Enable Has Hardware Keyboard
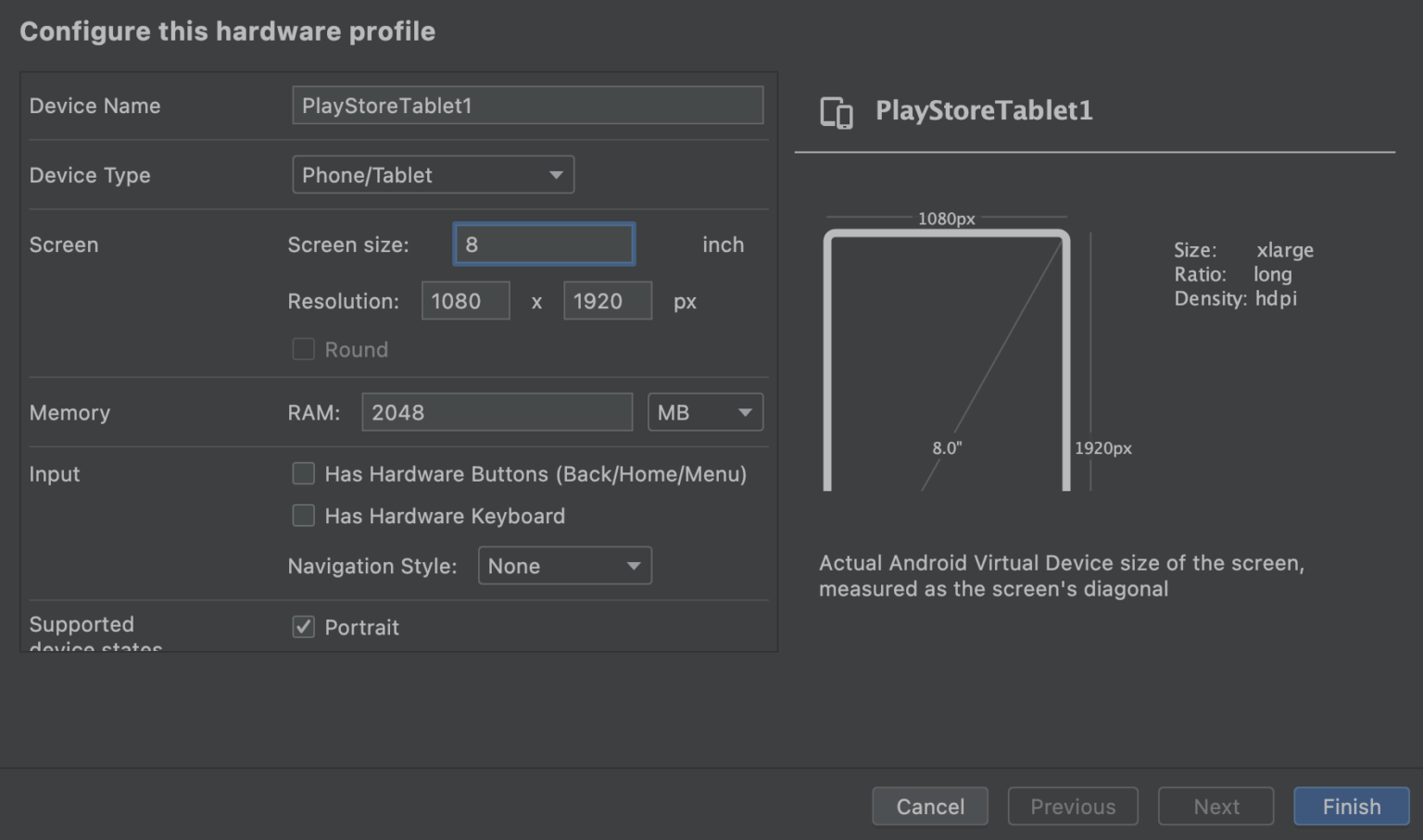1423x840 pixels. pos(303,516)
